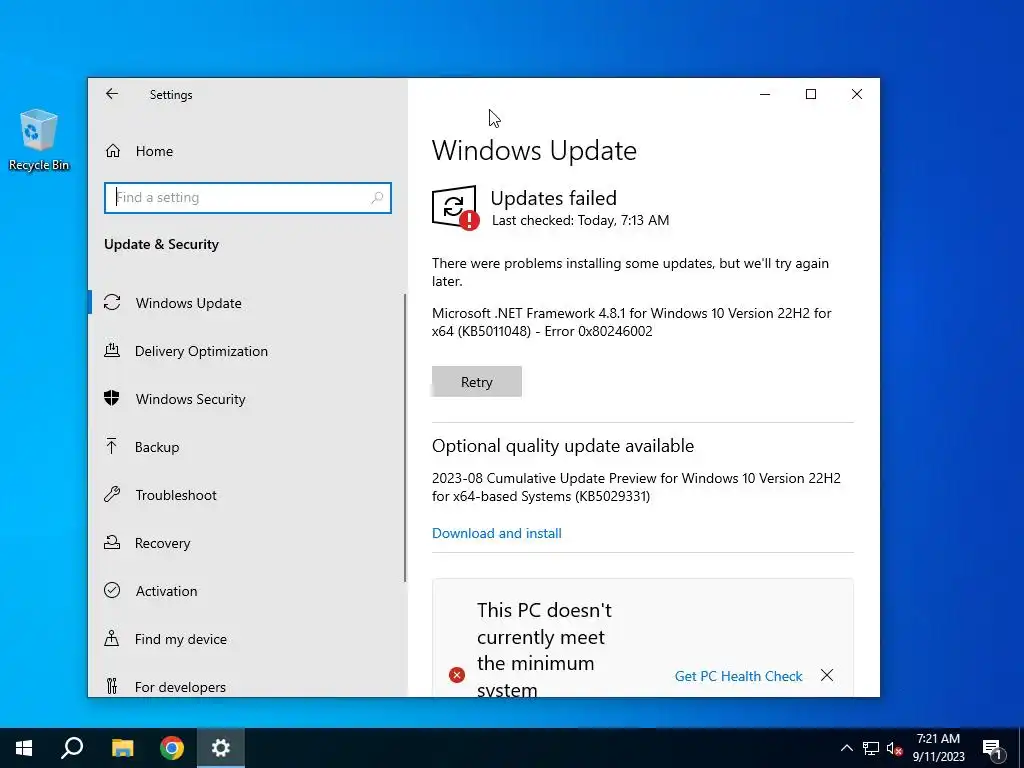Open the muted volume tray icon
The width and height of the screenshot is (1024, 768).
(895, 748)
